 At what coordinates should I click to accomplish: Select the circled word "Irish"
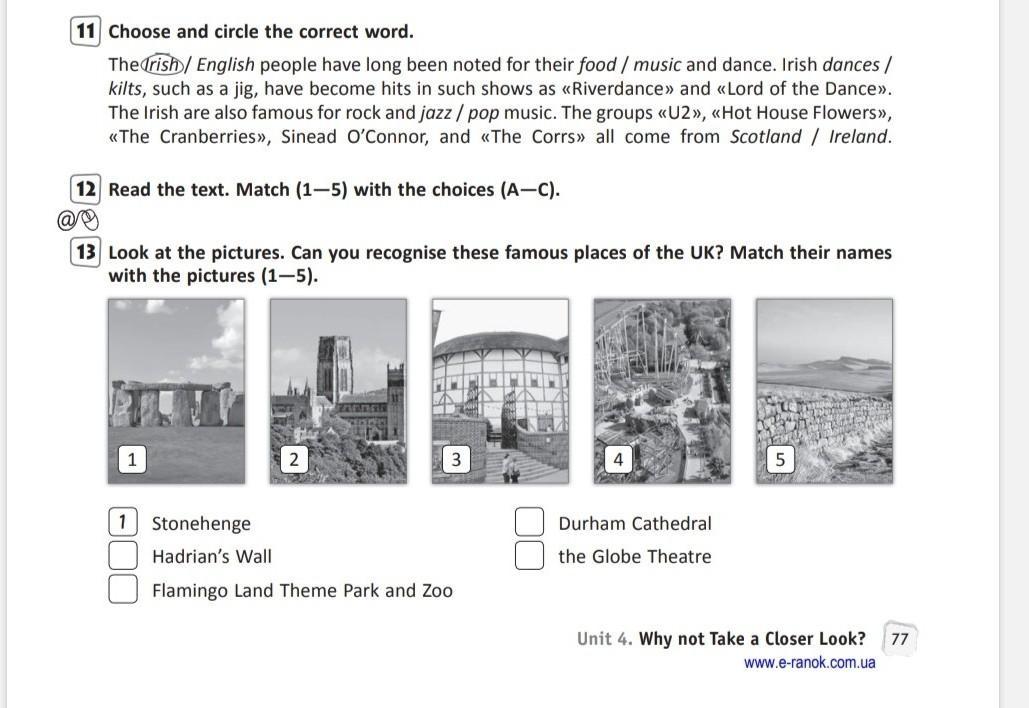(x=164, y=65)
